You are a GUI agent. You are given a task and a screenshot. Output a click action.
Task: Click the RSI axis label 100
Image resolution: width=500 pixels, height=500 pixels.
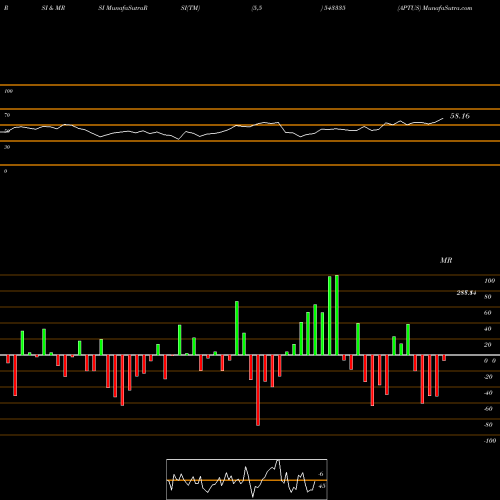(8, 91)
